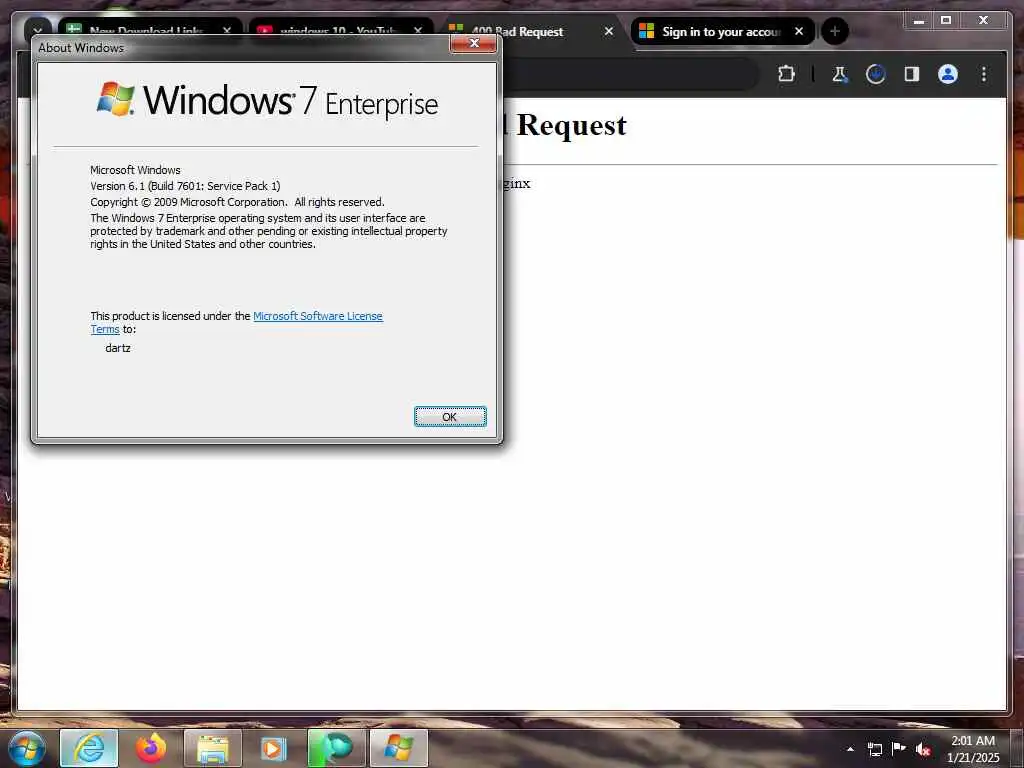This screenshot has width=1024, height=768.
Task: Click OK in About Windows dialog
Action: tap(450, 417)
